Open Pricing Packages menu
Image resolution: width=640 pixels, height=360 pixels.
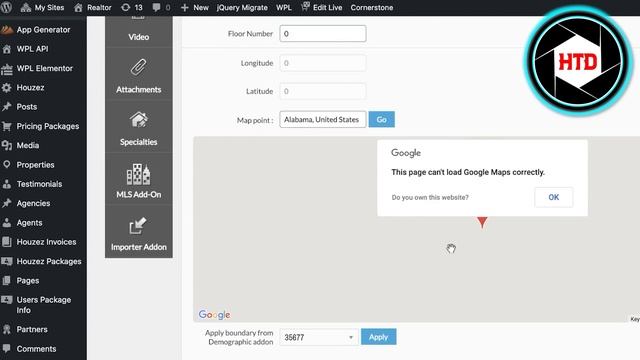point(43,126)
